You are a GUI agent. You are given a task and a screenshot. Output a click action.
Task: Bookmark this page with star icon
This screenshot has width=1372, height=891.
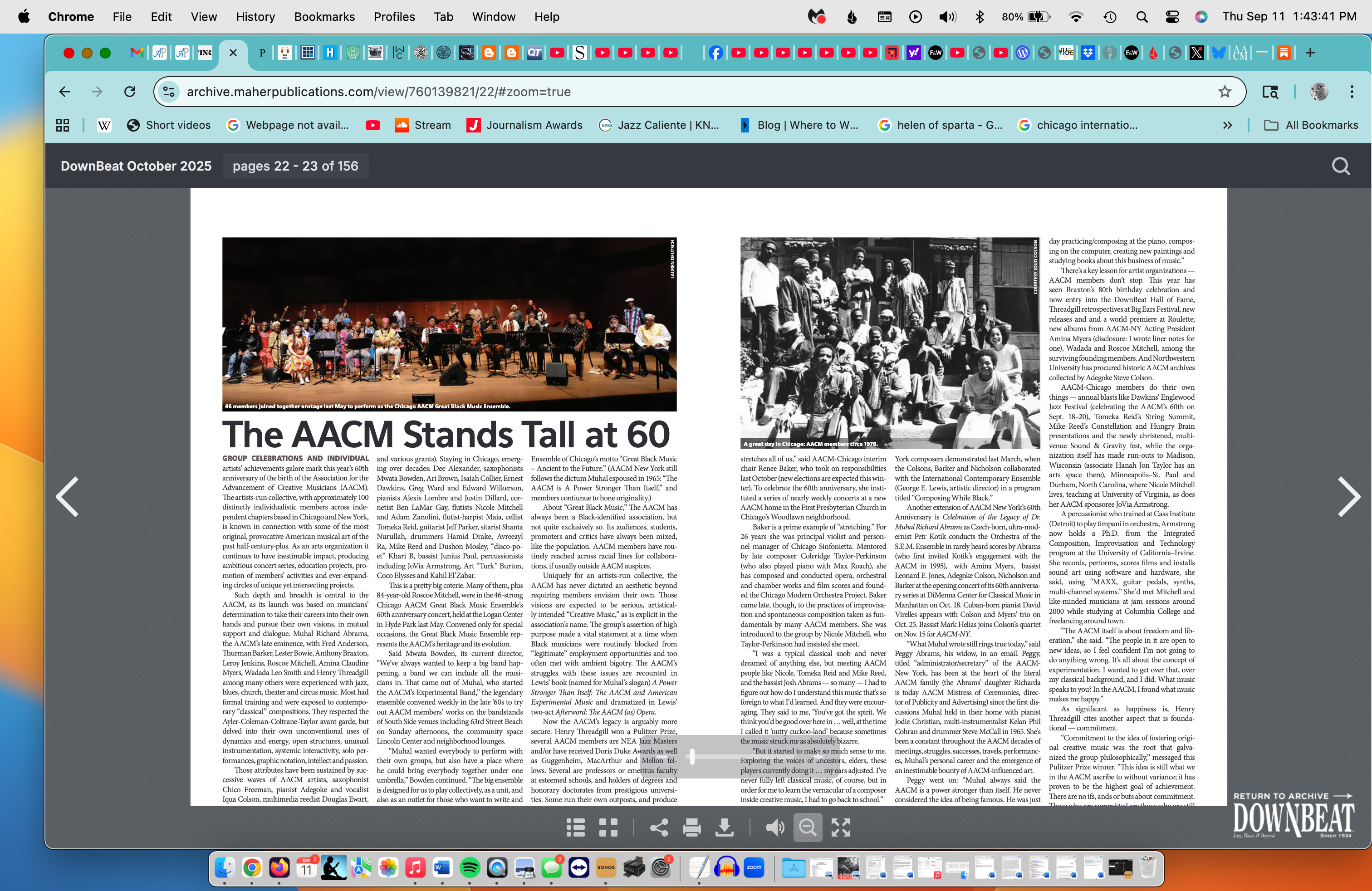tap(1225, 92)
